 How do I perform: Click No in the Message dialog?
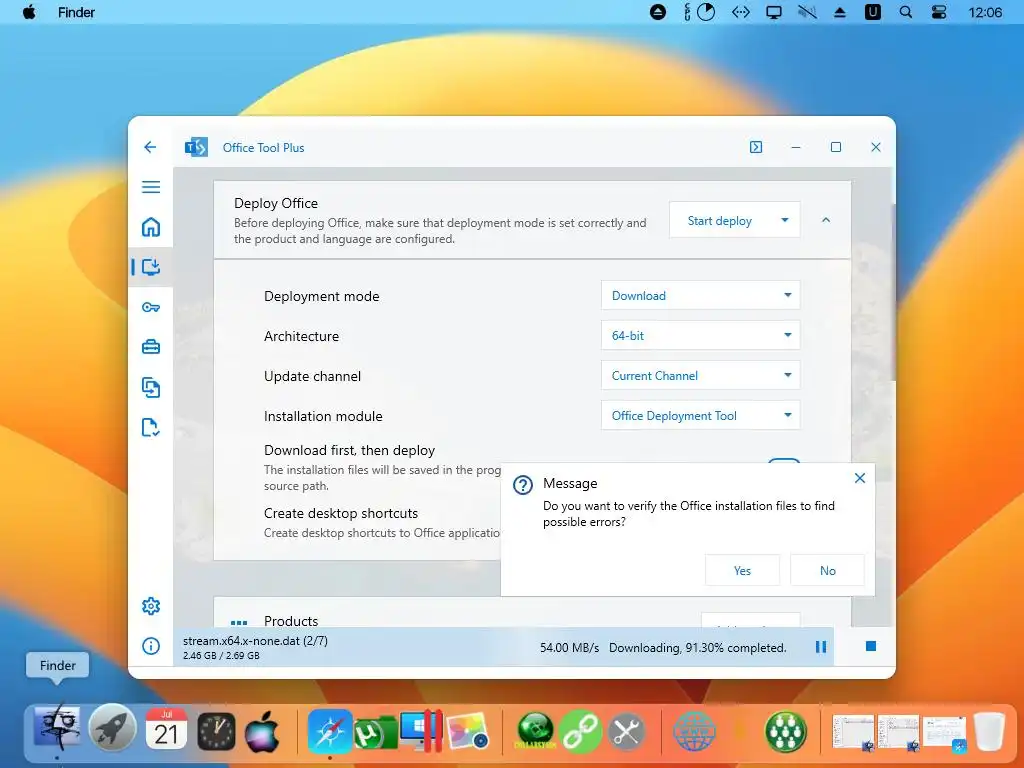coord(827,570)
